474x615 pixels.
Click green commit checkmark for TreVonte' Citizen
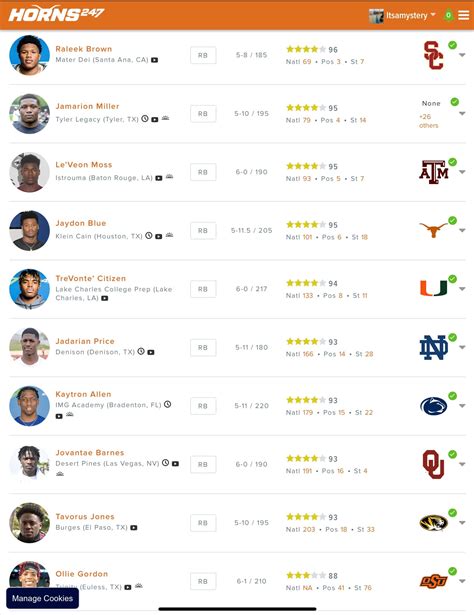(452, 279)
